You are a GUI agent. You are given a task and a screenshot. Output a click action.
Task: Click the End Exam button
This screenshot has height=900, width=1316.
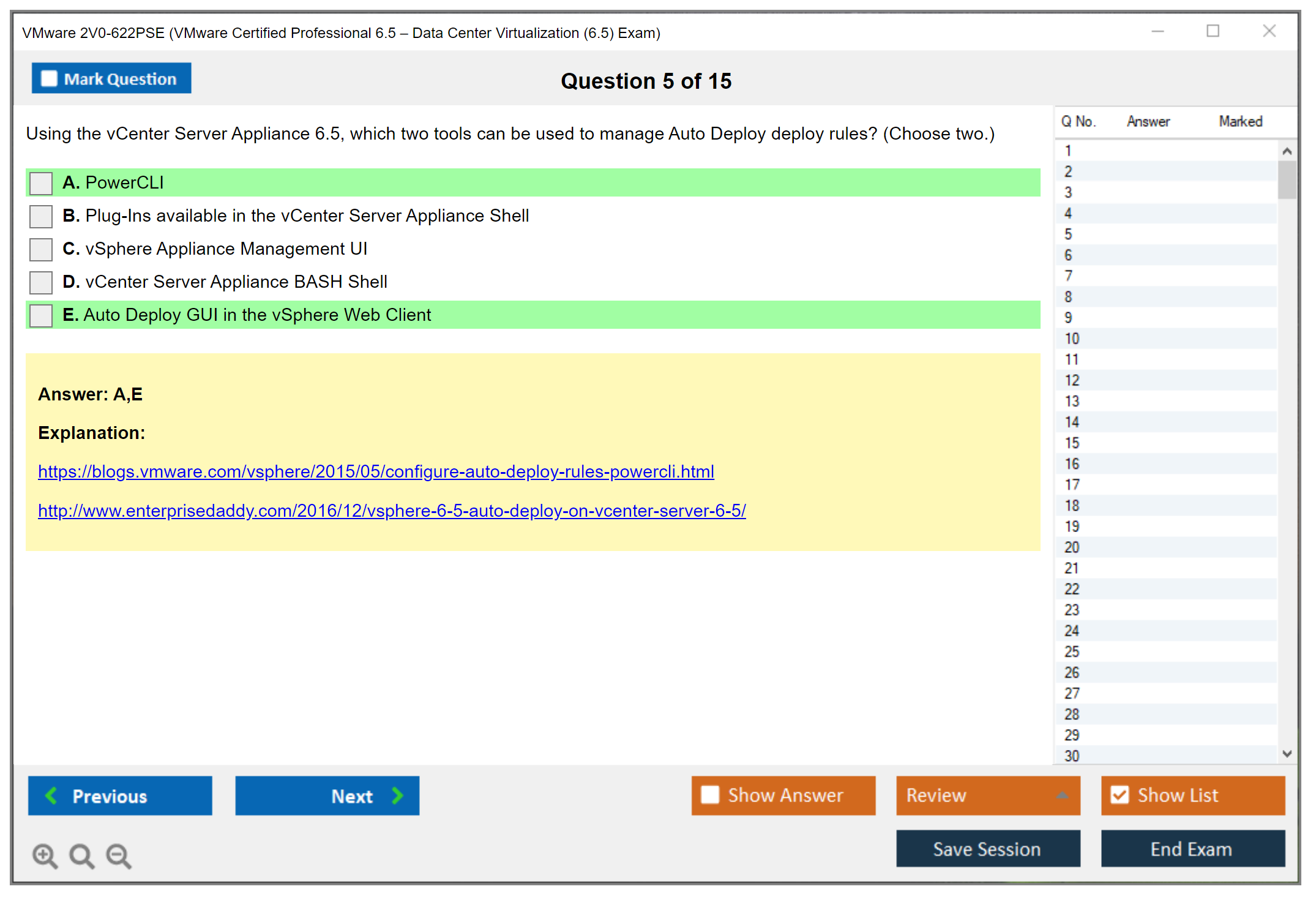(x=1192, y=849)
